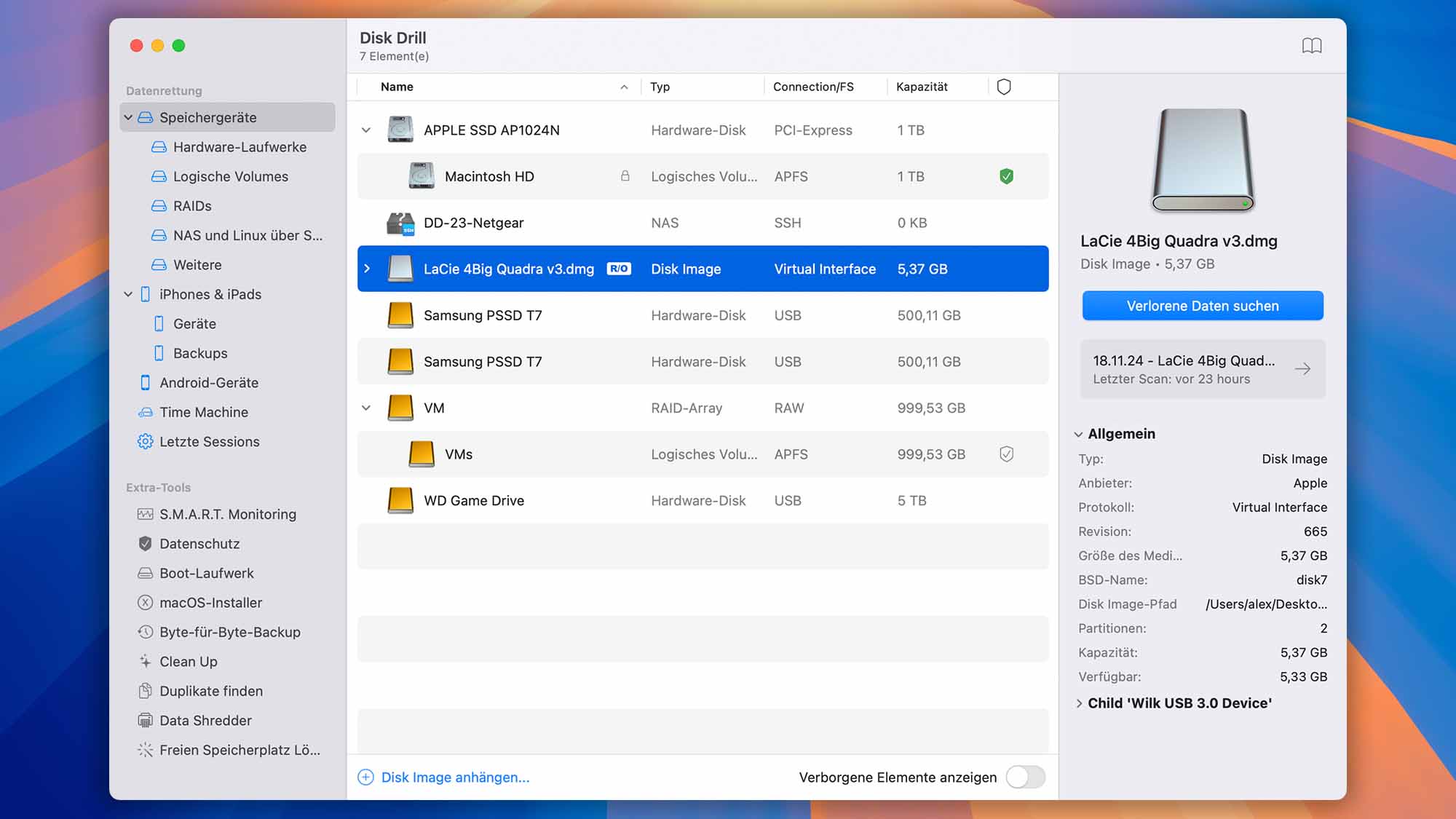Select the Macintosh HD volume row

click(703, 176)
